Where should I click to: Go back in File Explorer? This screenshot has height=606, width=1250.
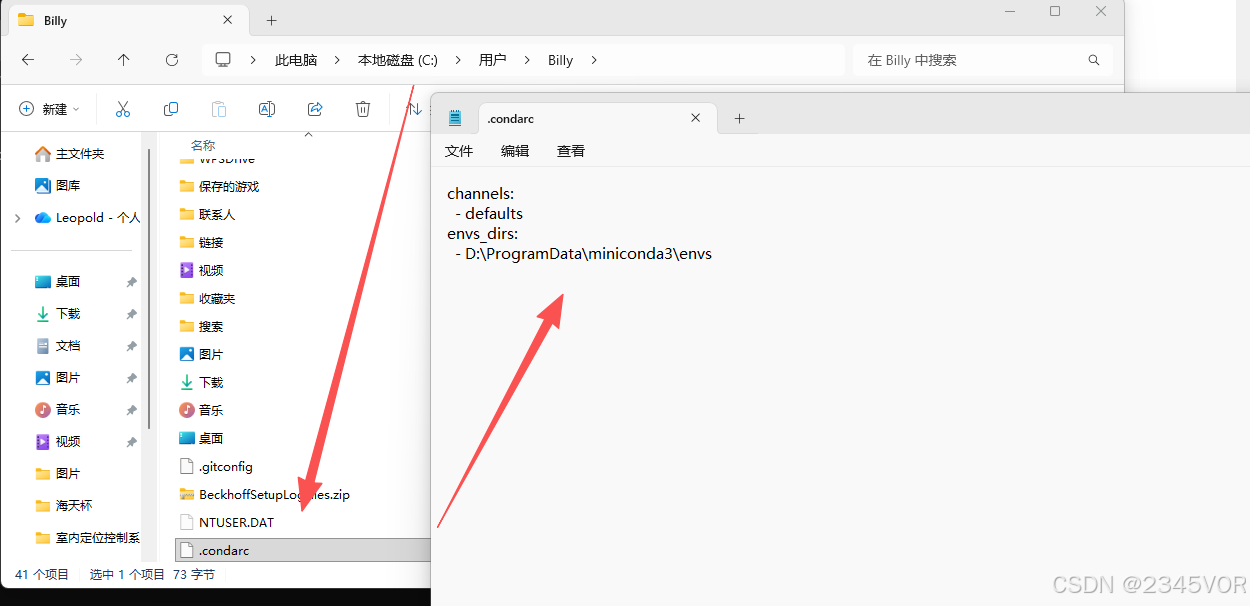coord(28,60)
